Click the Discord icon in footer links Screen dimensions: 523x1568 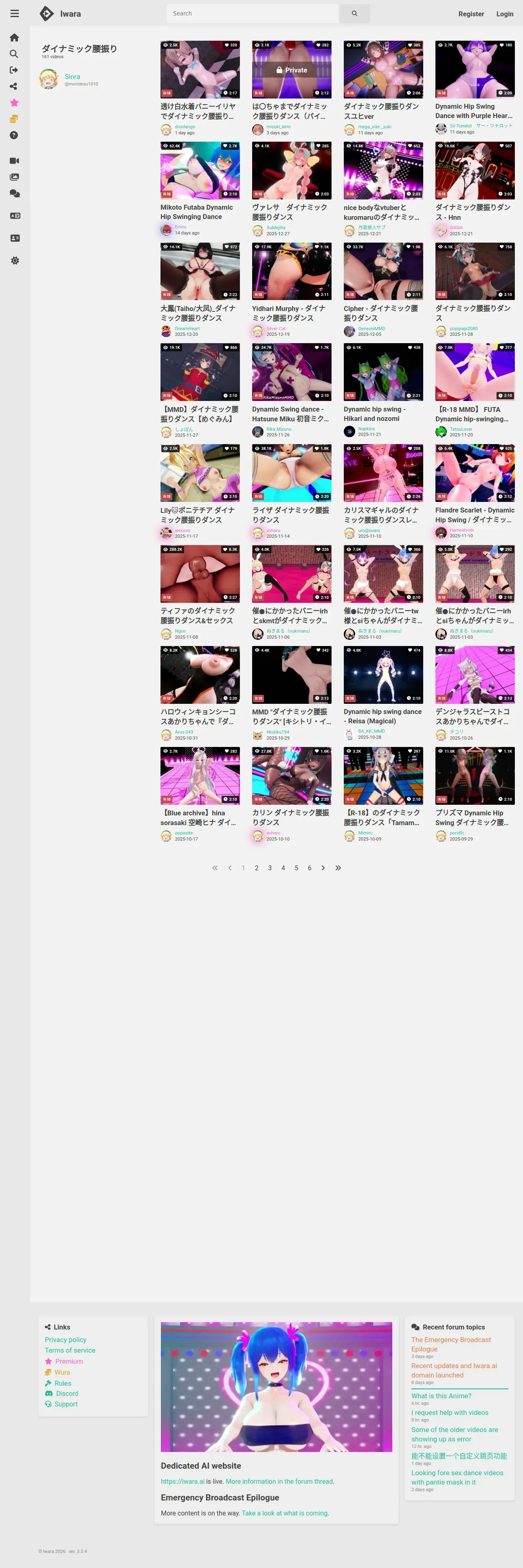point(49,1393)
